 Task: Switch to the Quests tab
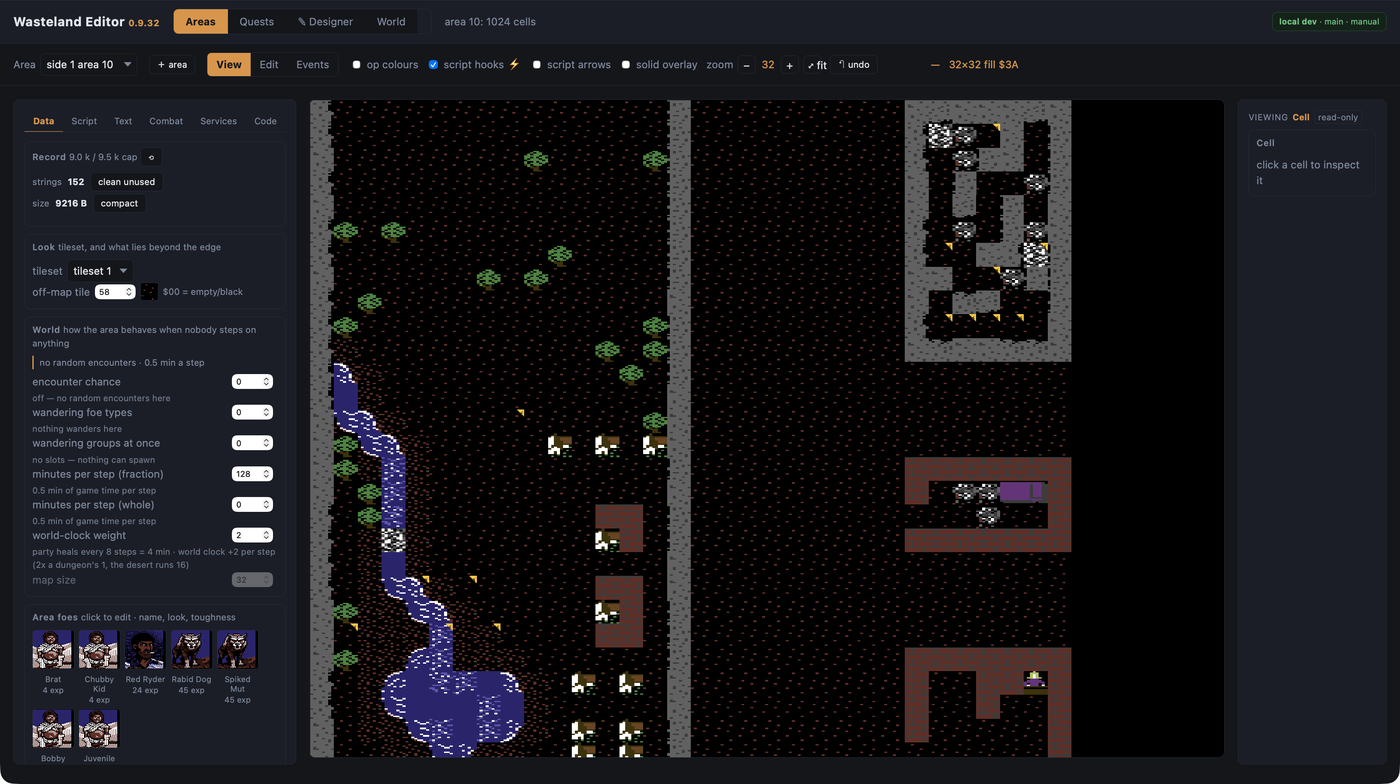click(256, 22)
